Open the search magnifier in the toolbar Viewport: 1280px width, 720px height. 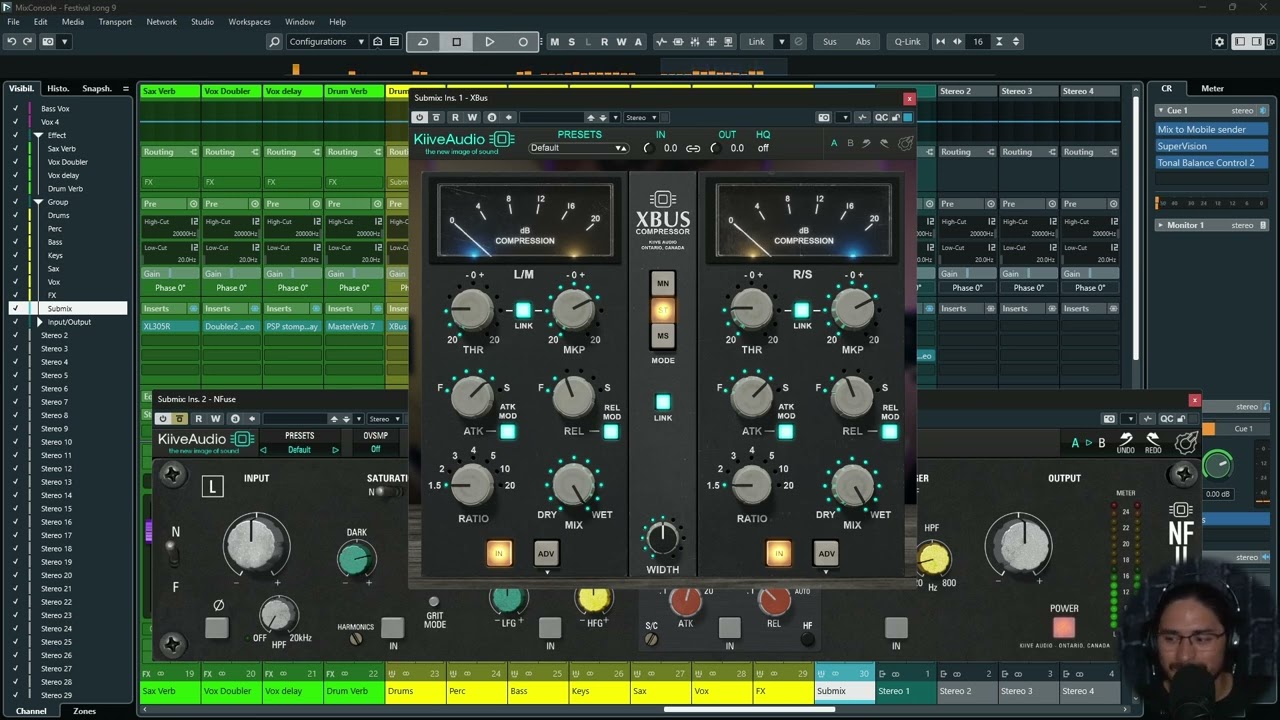274,42
